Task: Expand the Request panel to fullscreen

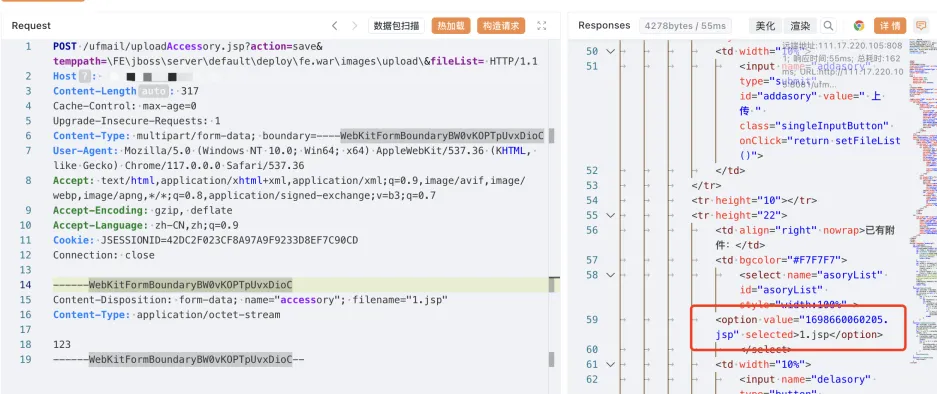Action: 541,26
